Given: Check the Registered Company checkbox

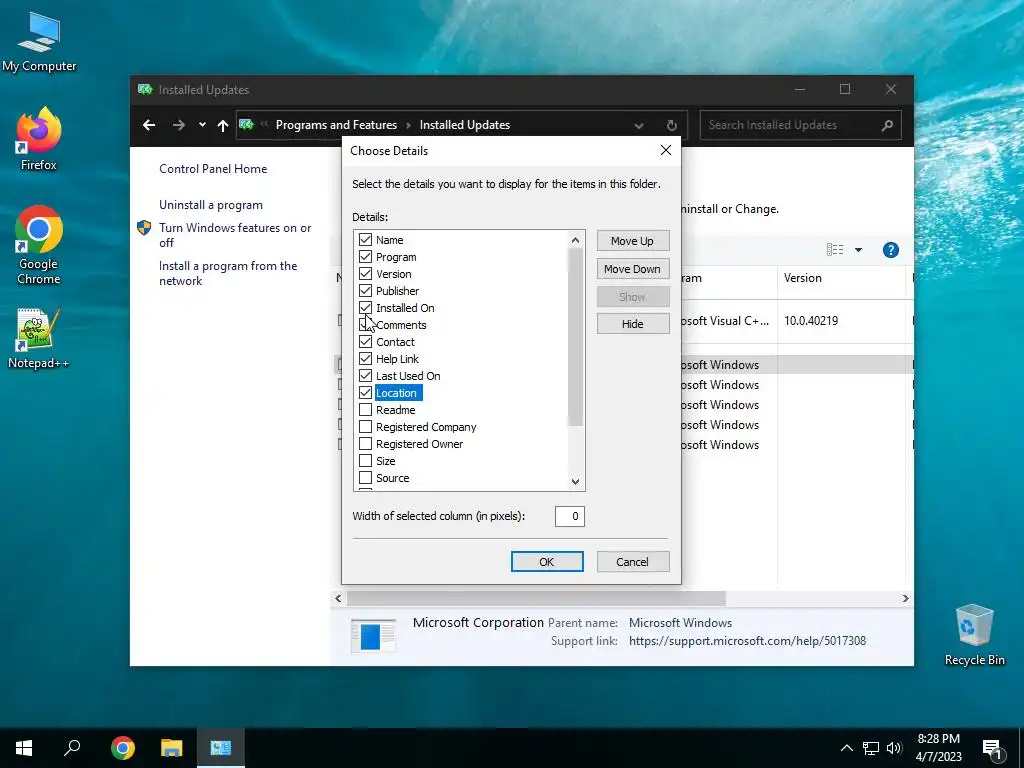Looking at the screenshot, I should click(366, 426).
